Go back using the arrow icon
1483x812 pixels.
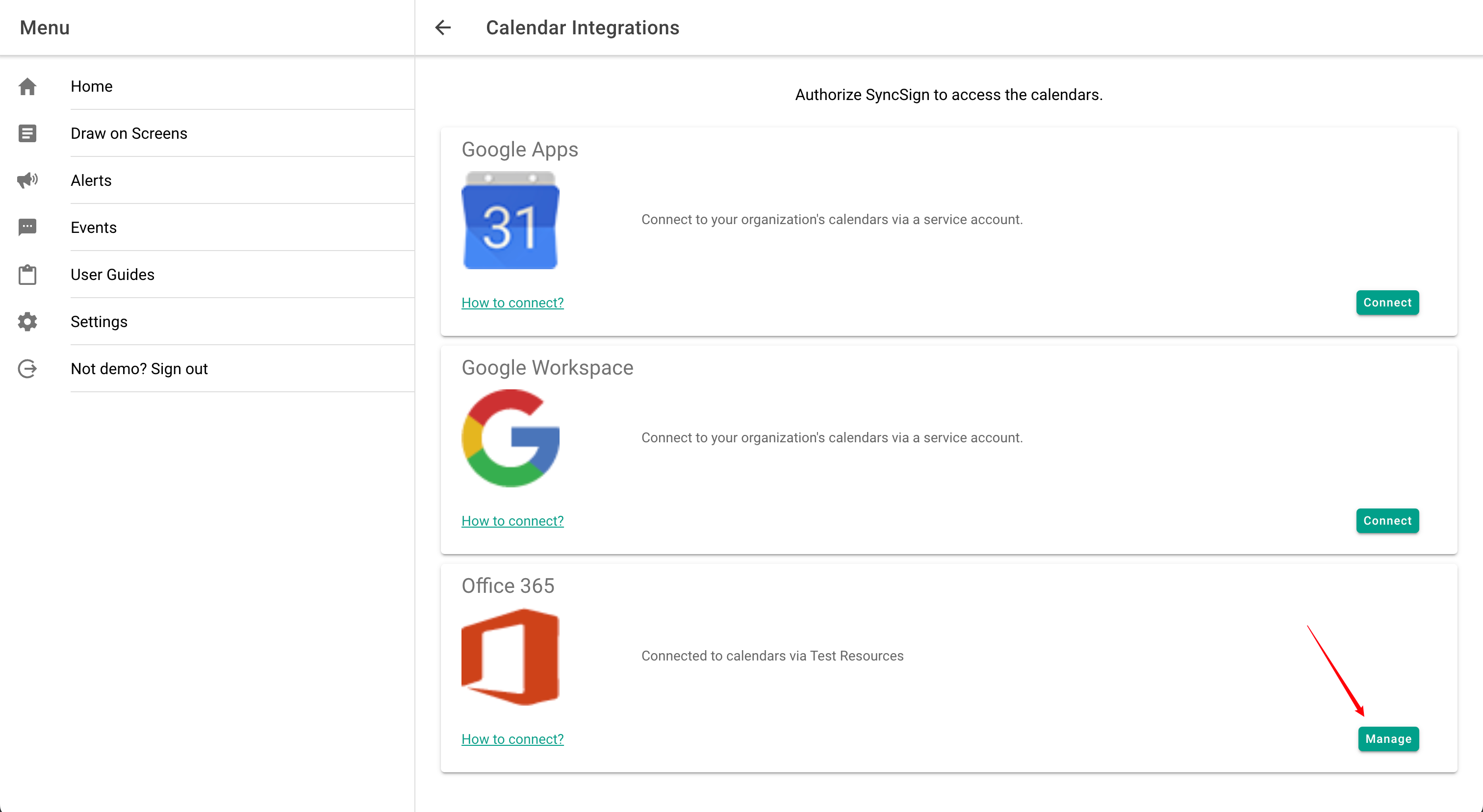443,27
